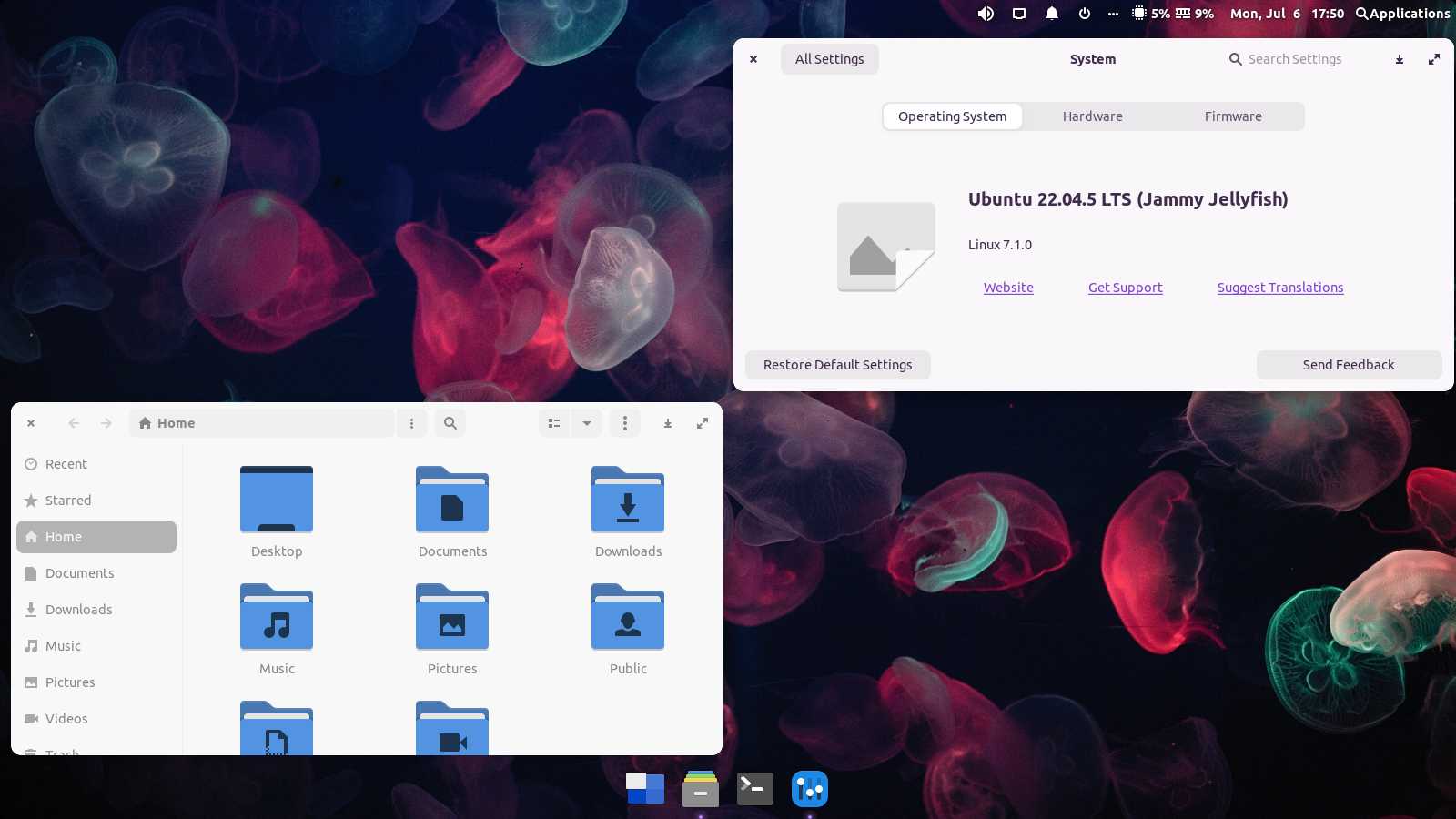Screen dimensions: 1456x819
Task: Select Starred in the Files sidebar
Action: (96, 500)
